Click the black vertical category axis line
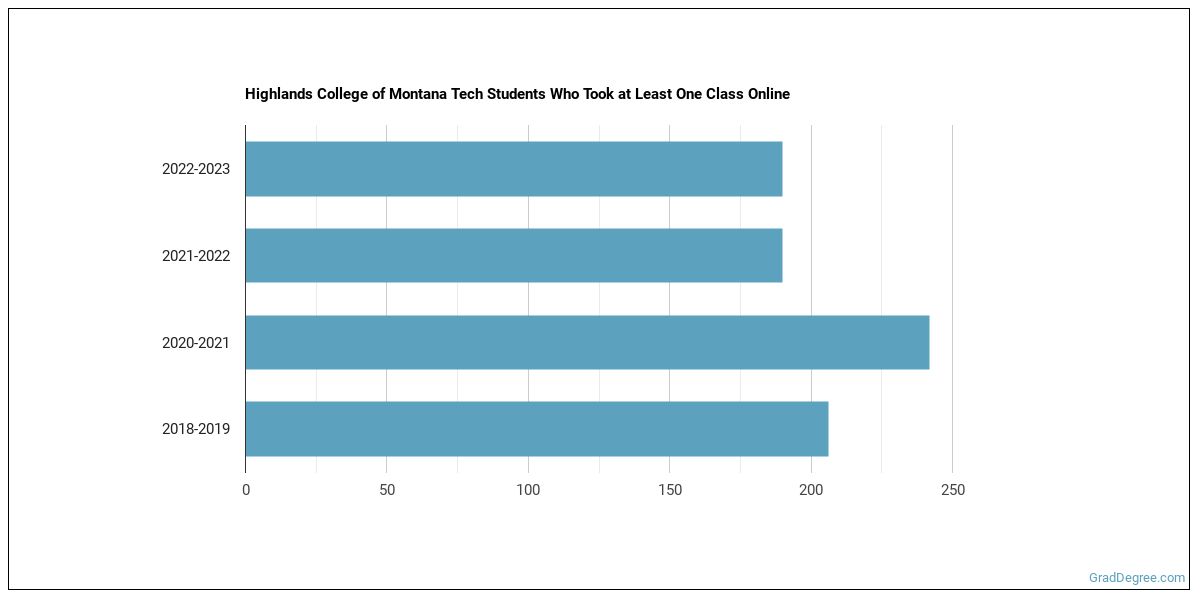 coord(245,300)
